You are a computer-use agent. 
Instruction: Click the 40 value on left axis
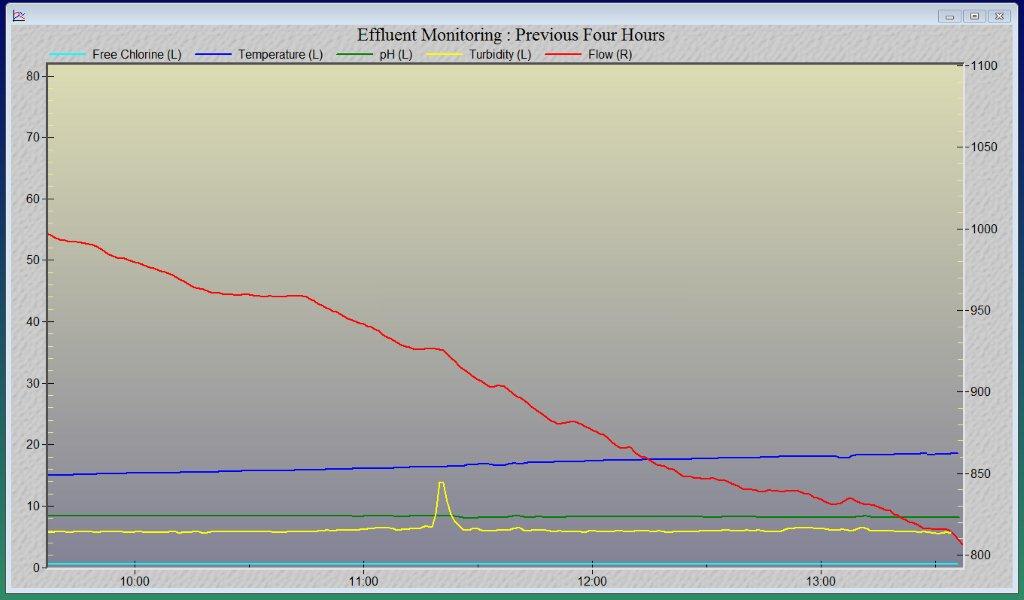[33, 321]
